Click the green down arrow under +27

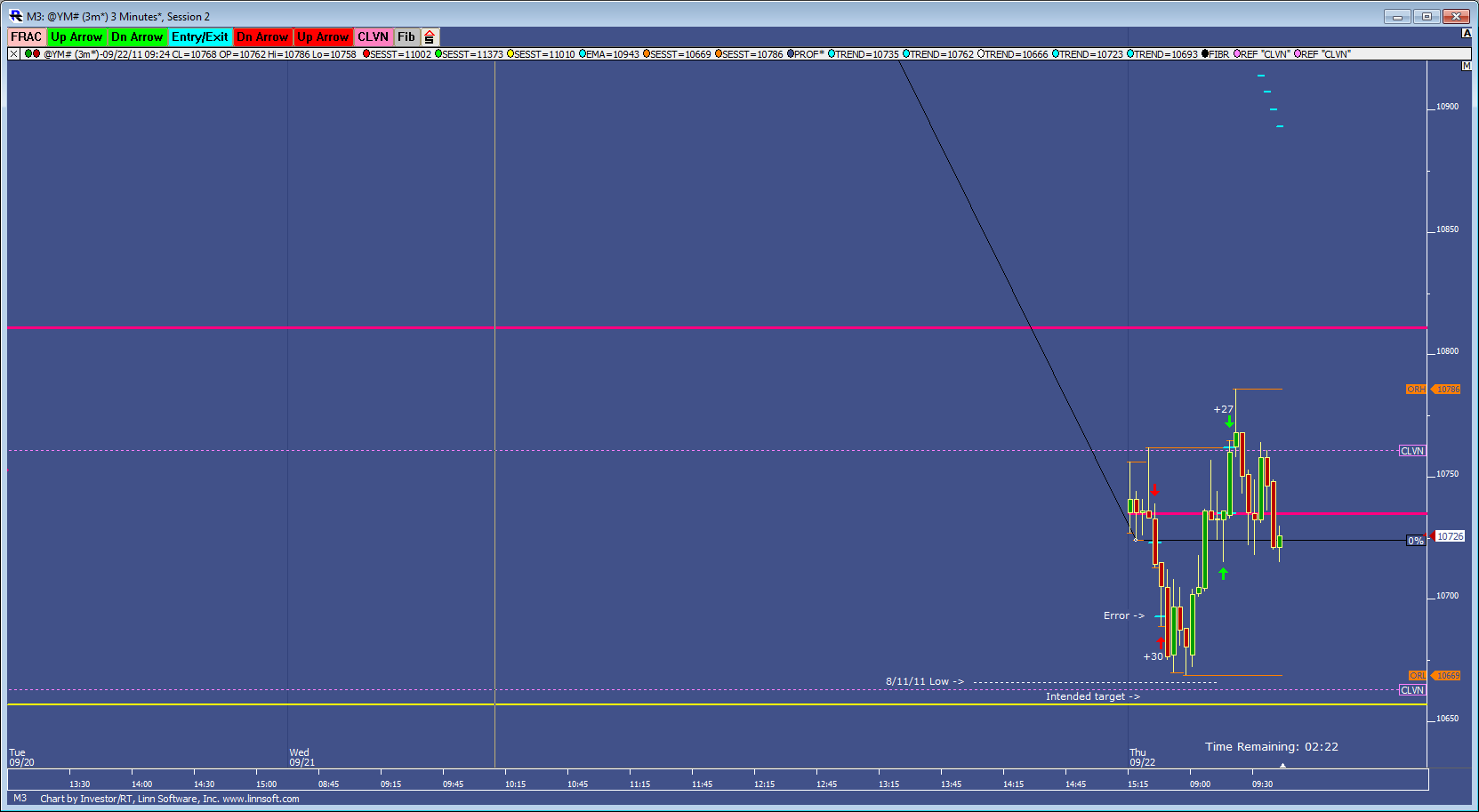[1229, 422]
